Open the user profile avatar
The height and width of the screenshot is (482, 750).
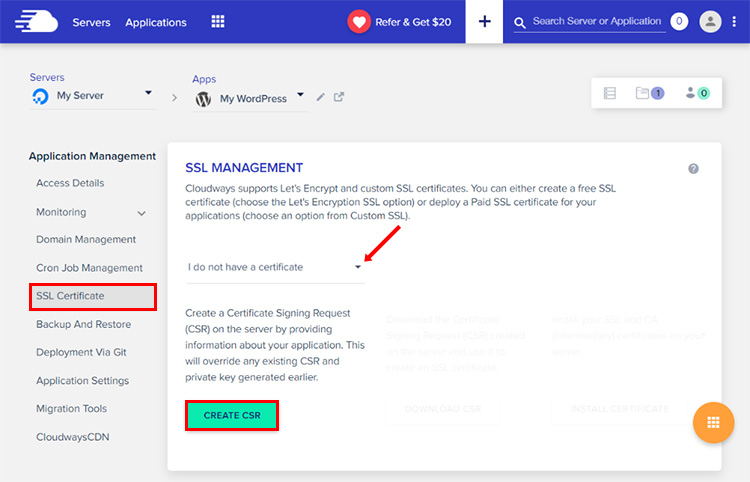pyautogui.click(x=710, y=21)
